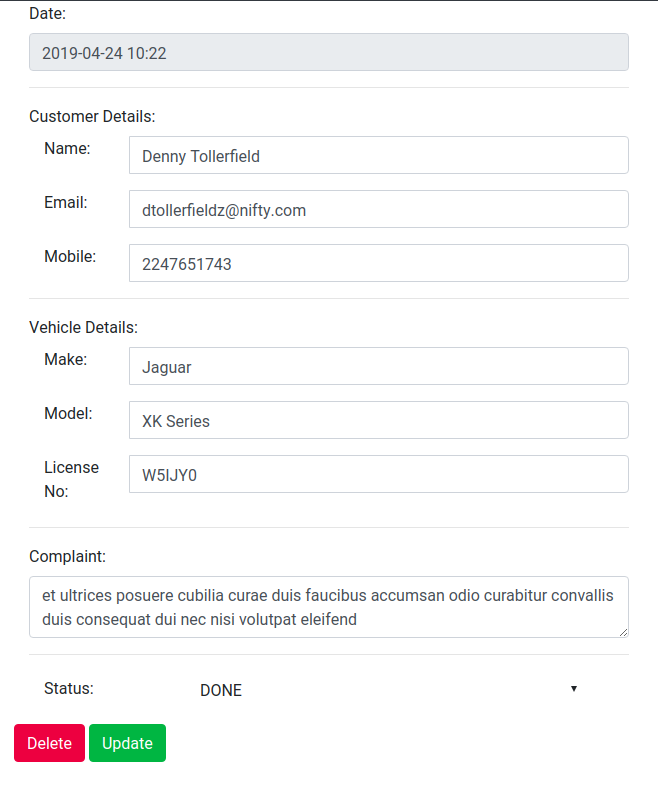Click the Status label text
Screen dimensions: 658x790
[69, 688]
